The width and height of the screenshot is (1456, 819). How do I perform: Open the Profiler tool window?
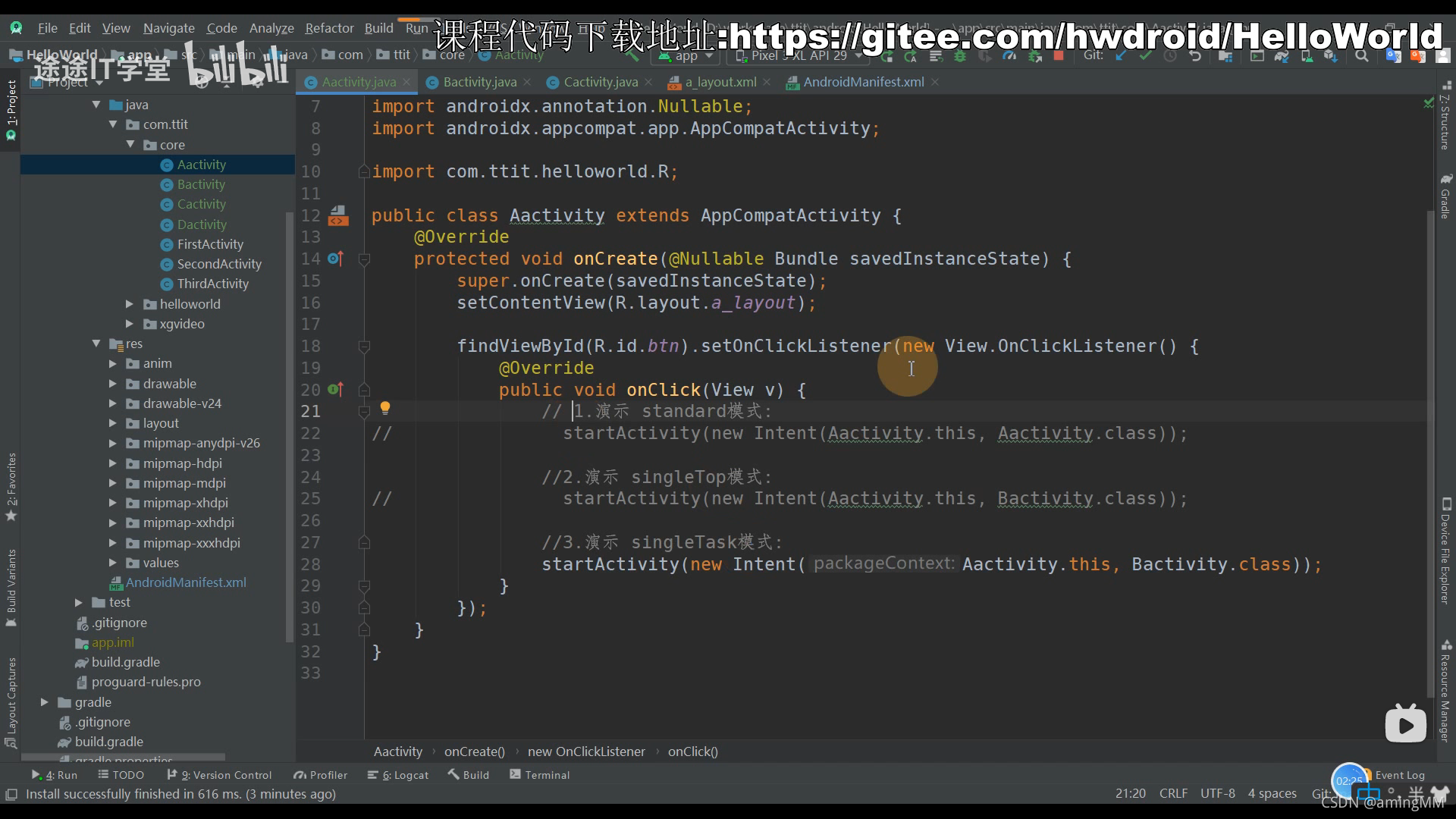tap(321, 775)
